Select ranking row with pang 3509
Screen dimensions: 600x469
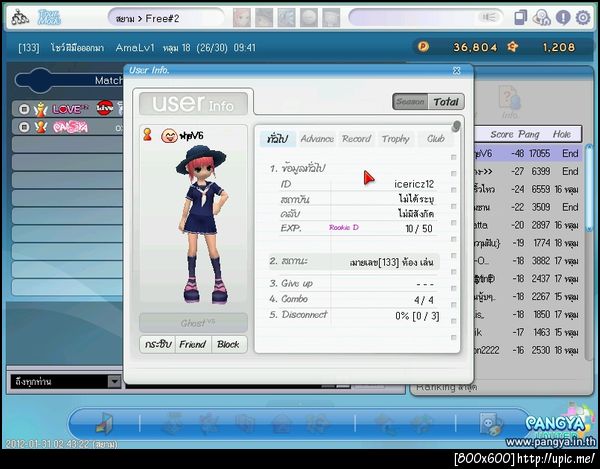(528, 207)
